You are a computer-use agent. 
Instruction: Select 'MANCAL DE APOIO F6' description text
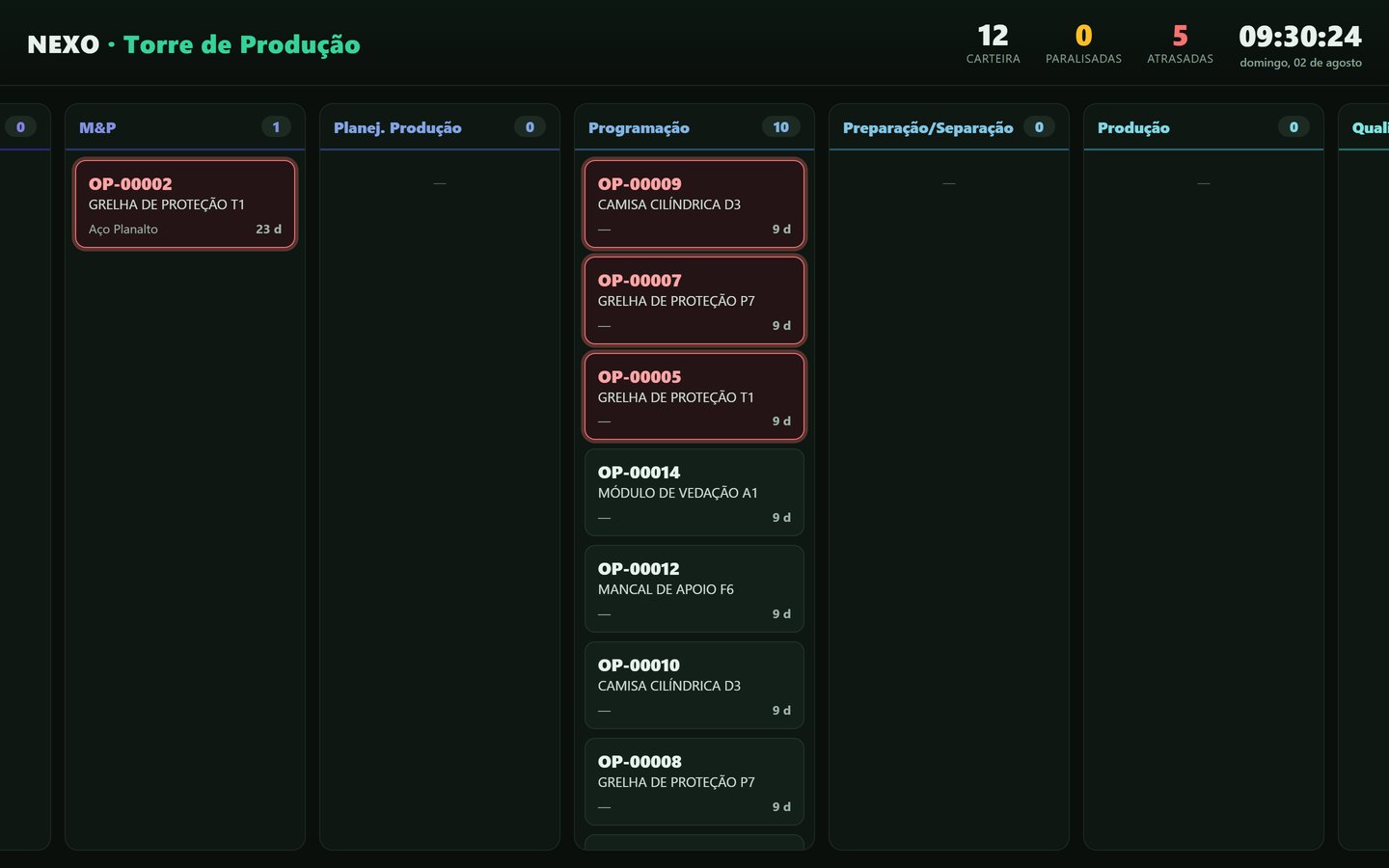coord(666,589)
